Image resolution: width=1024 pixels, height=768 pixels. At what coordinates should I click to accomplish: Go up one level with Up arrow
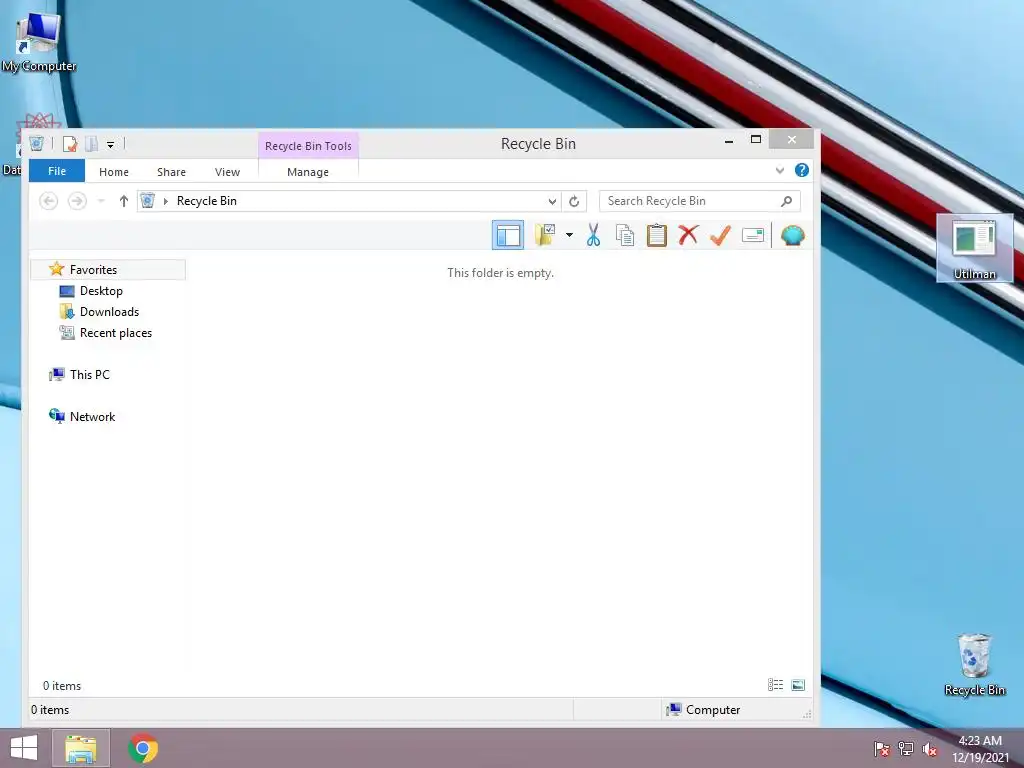[123, 201]
